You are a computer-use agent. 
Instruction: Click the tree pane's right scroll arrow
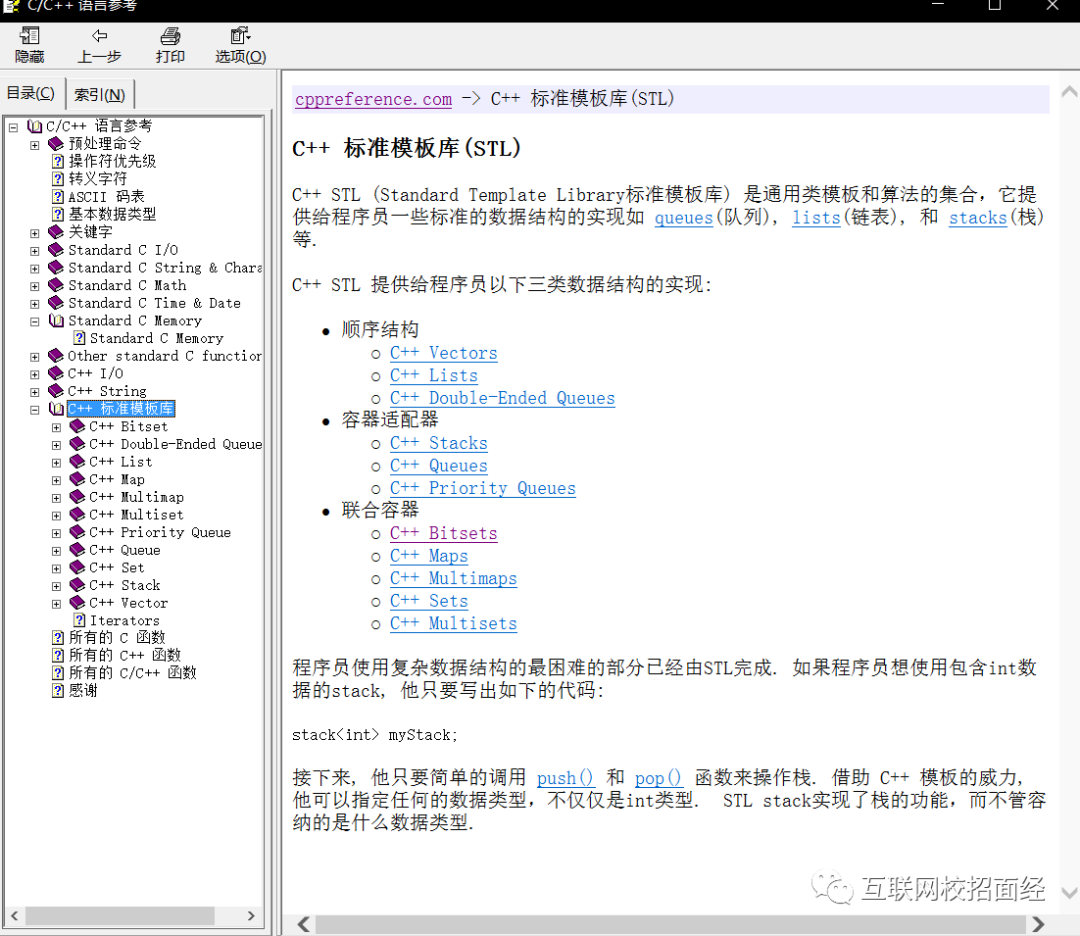251,915
